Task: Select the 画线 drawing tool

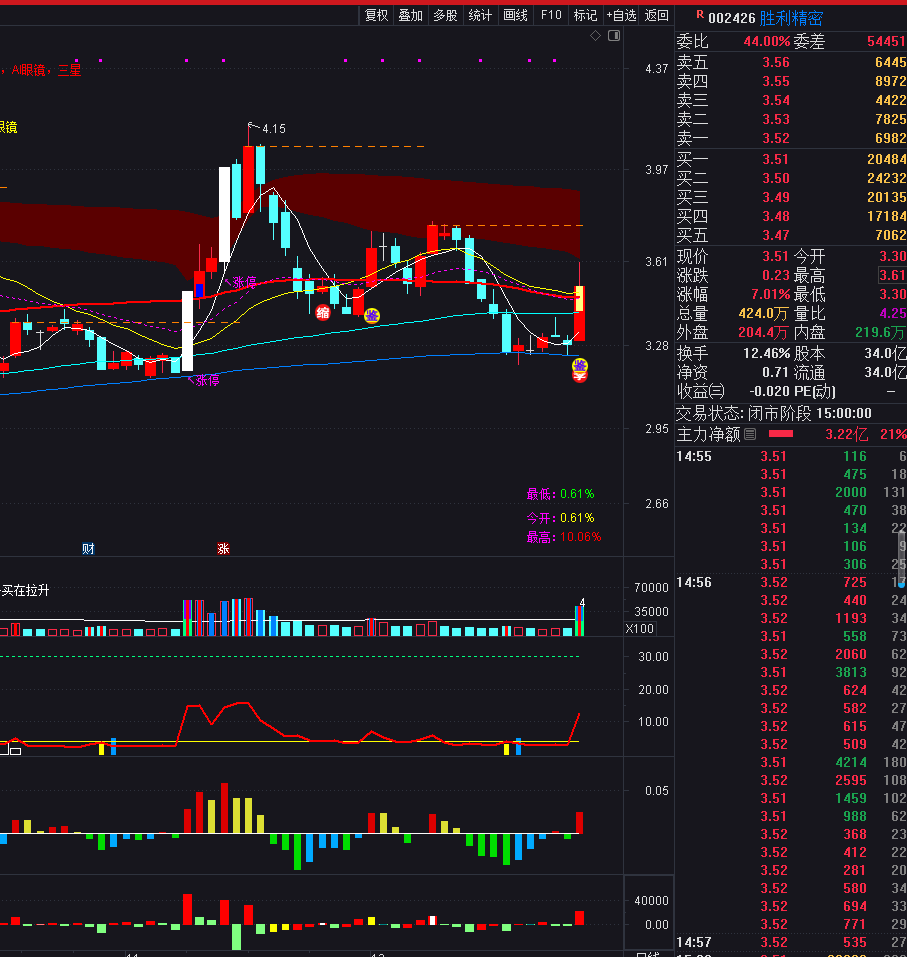Action: pos(515,15)
